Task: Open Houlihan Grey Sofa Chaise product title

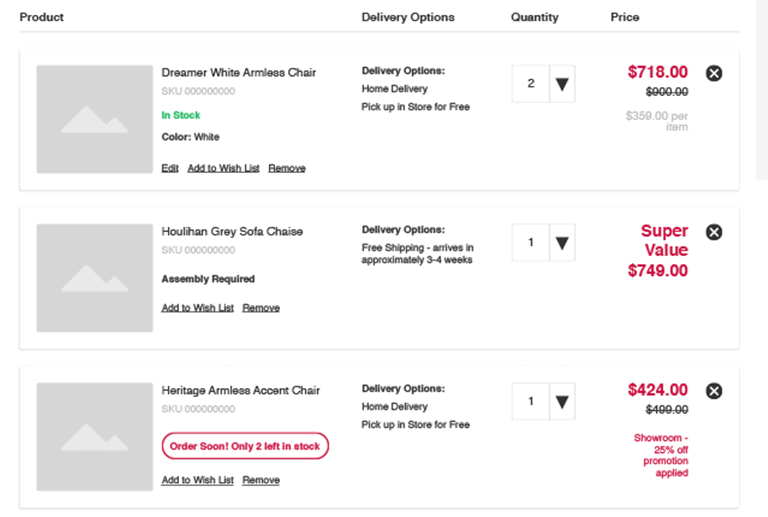Action: click(232, 232)
